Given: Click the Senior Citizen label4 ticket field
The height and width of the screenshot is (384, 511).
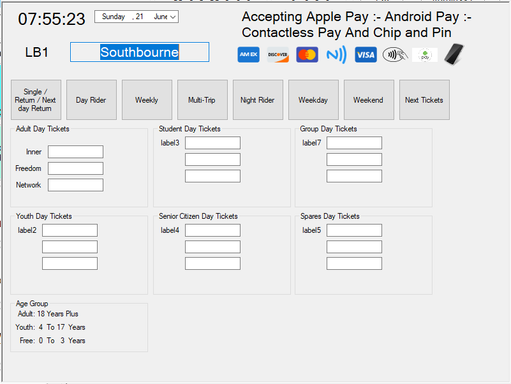Looking at the screenshot, I should pyautogui.click(x=213, y=230).
